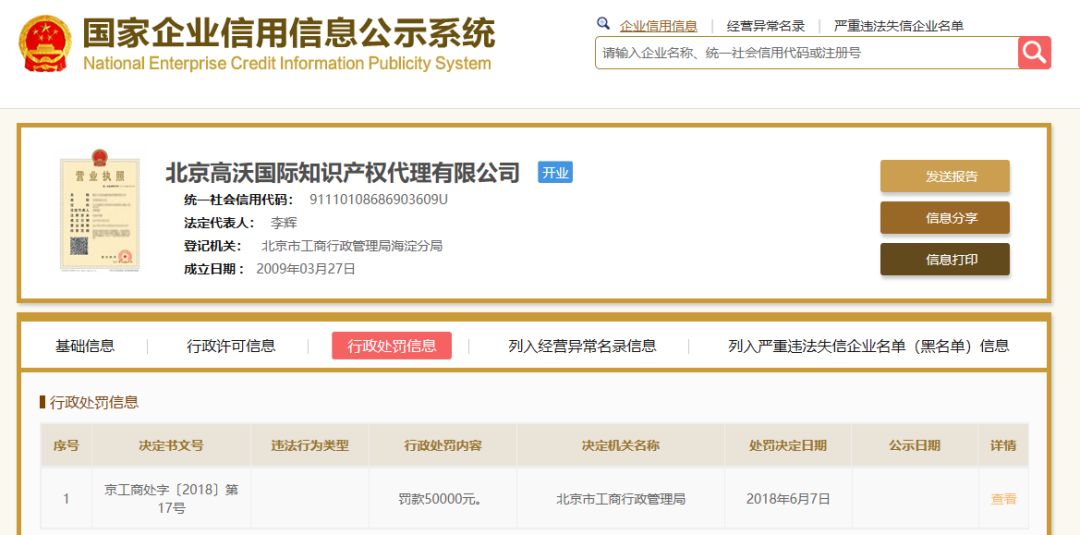Click the penalty content 罚款50000元。
Screen dimensions: 1080x535
click(440, 499)
